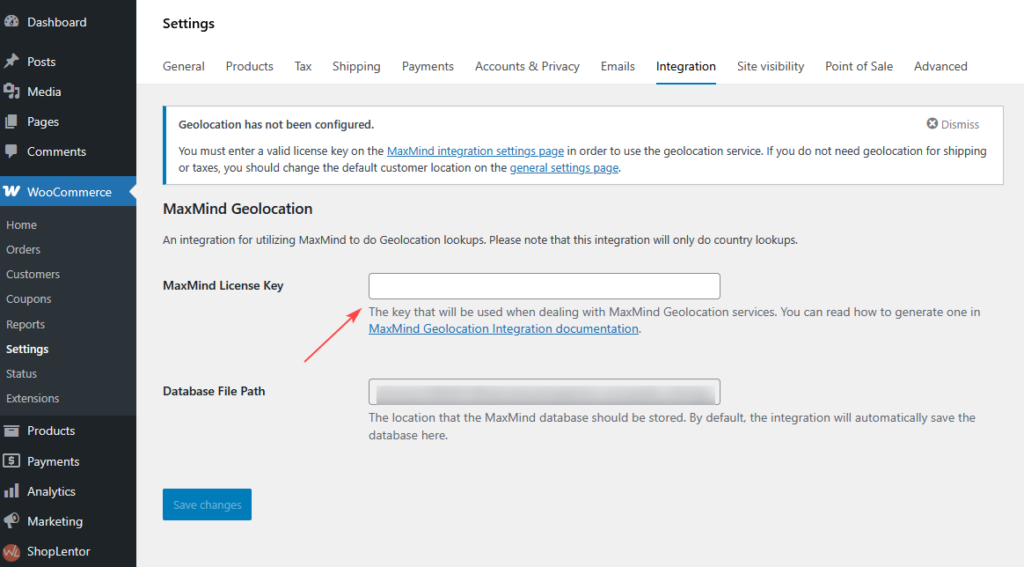Click the Dashboard gauge icon
1024x567 pixels.
[x=11, y=22]
